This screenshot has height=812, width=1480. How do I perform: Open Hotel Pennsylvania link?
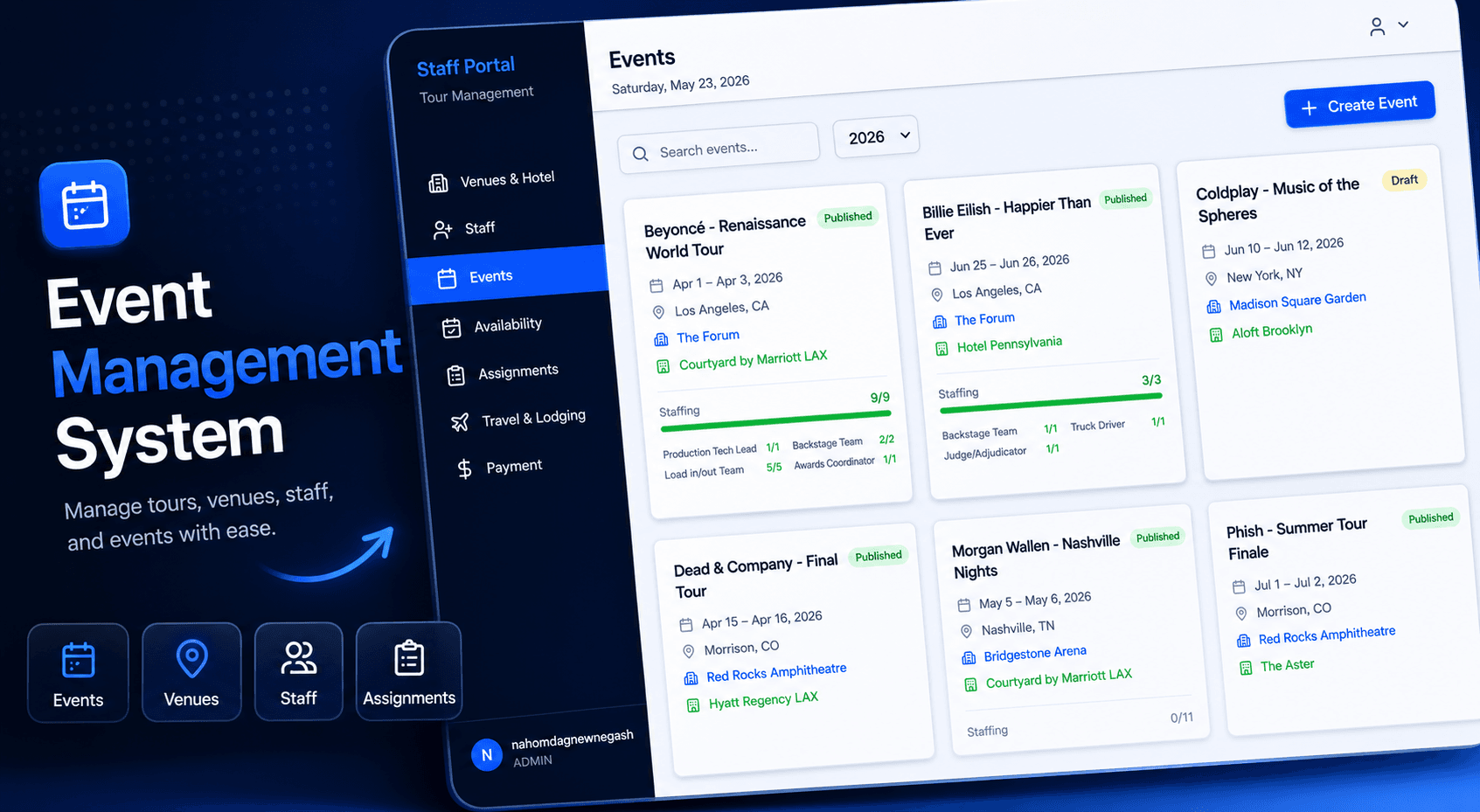pyautogui.click(x=1009, y=344)
